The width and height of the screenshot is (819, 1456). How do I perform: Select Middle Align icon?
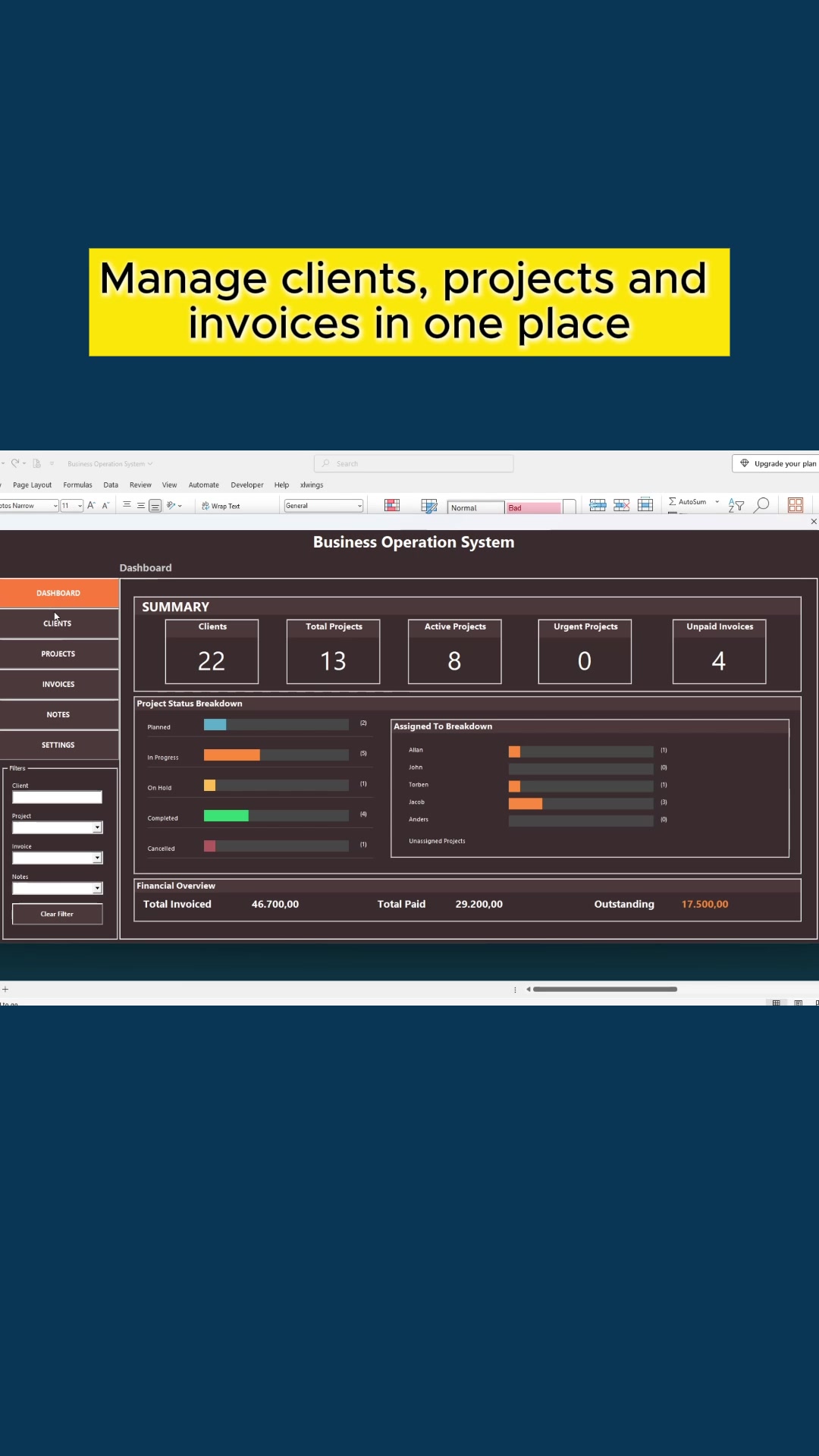141,506
